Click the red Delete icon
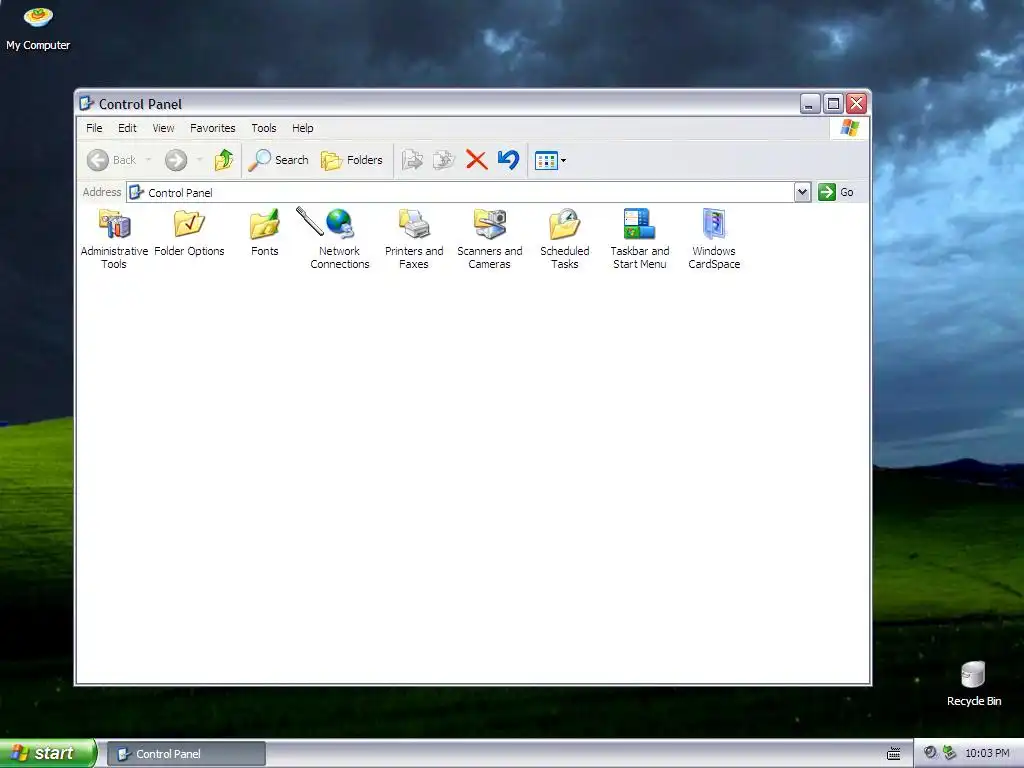This screenshot has width=1024, height=768. click(477, 160)
